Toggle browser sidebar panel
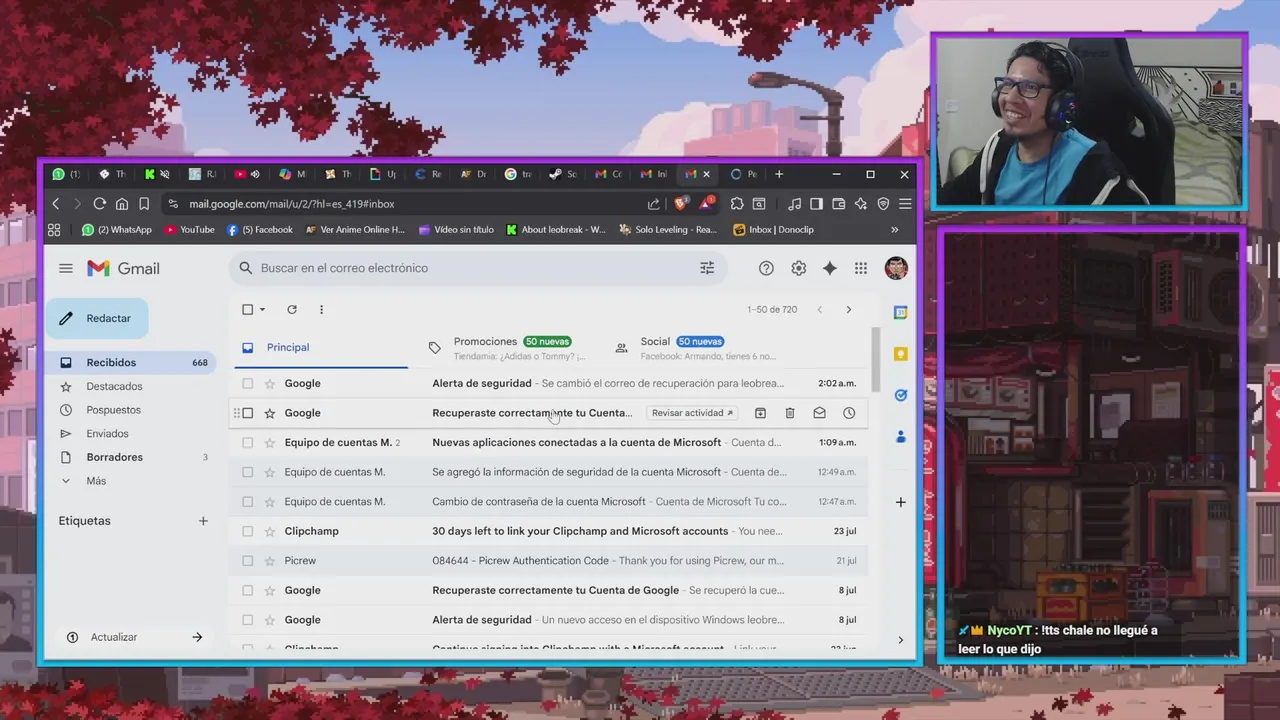Image resolution: width=1280 pixels, height=720 pixels. point(816,204)
